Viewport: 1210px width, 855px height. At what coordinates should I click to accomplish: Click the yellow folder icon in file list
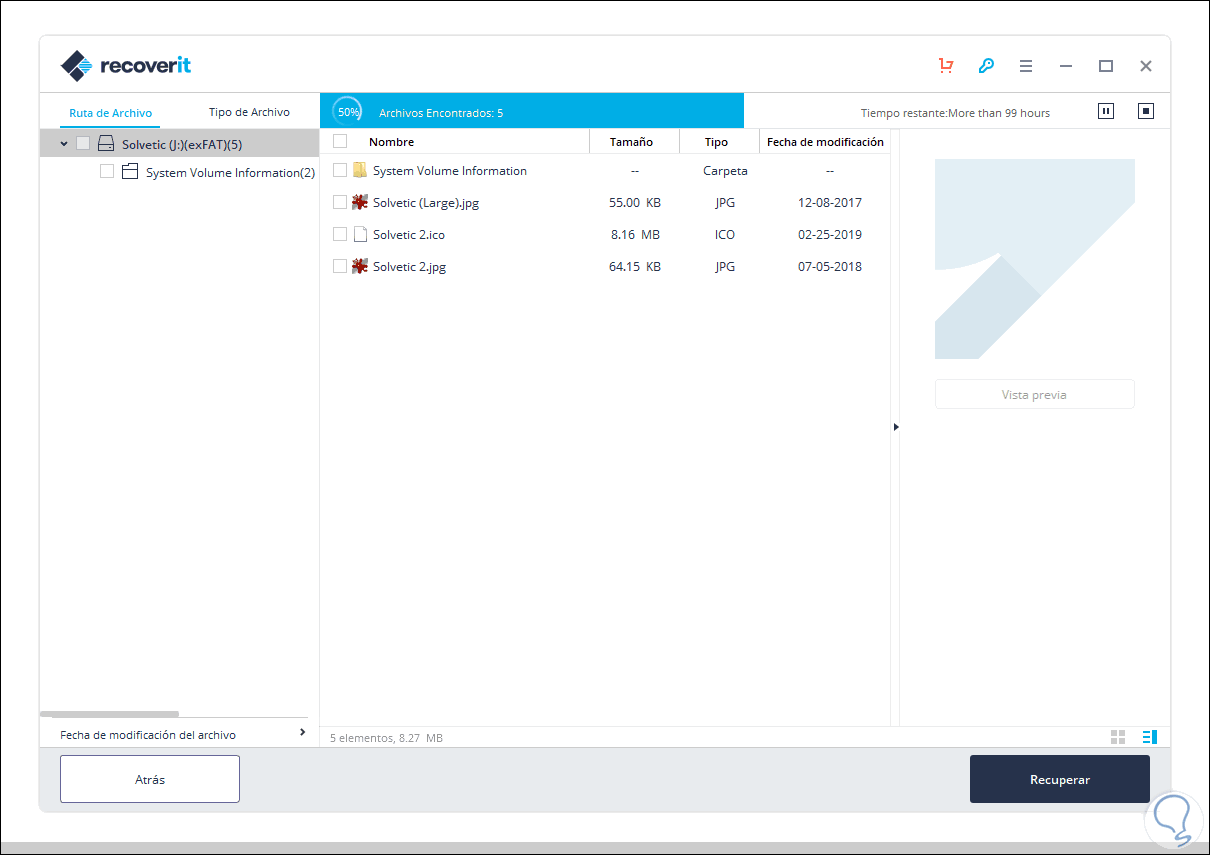tap(360, 170)
